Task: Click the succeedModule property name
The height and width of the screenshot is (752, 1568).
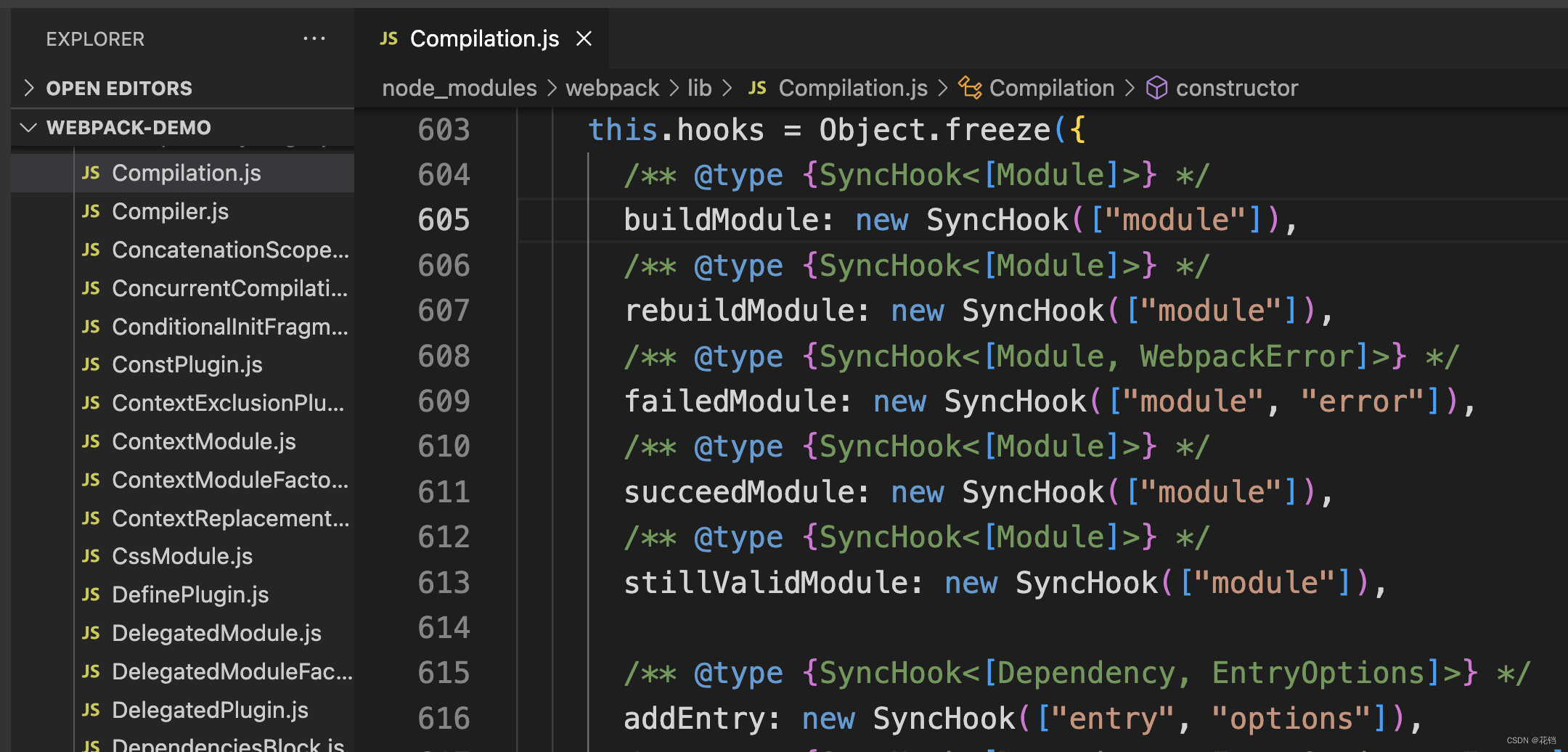Action: pos(738,492)
